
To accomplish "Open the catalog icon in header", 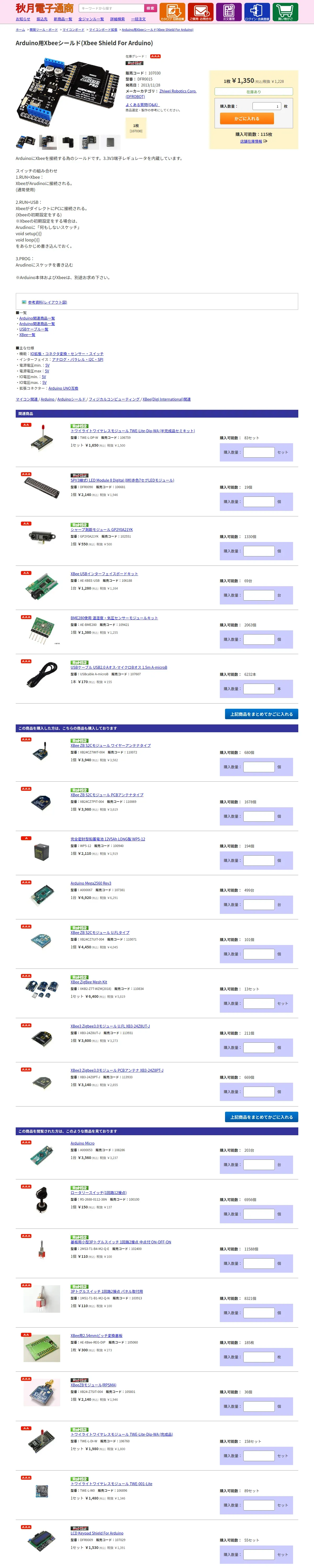I will pyautogui.click(x=172, y=11).
